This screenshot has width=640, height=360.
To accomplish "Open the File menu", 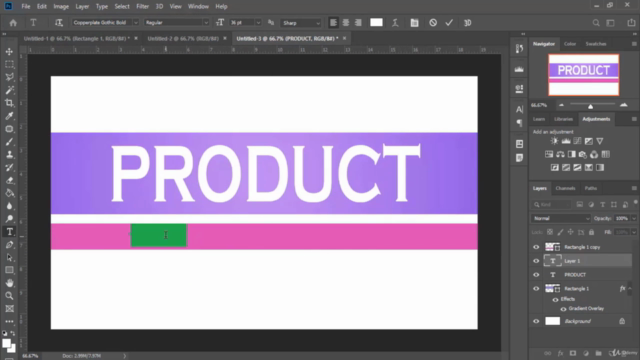I will (x=26, y=7).
